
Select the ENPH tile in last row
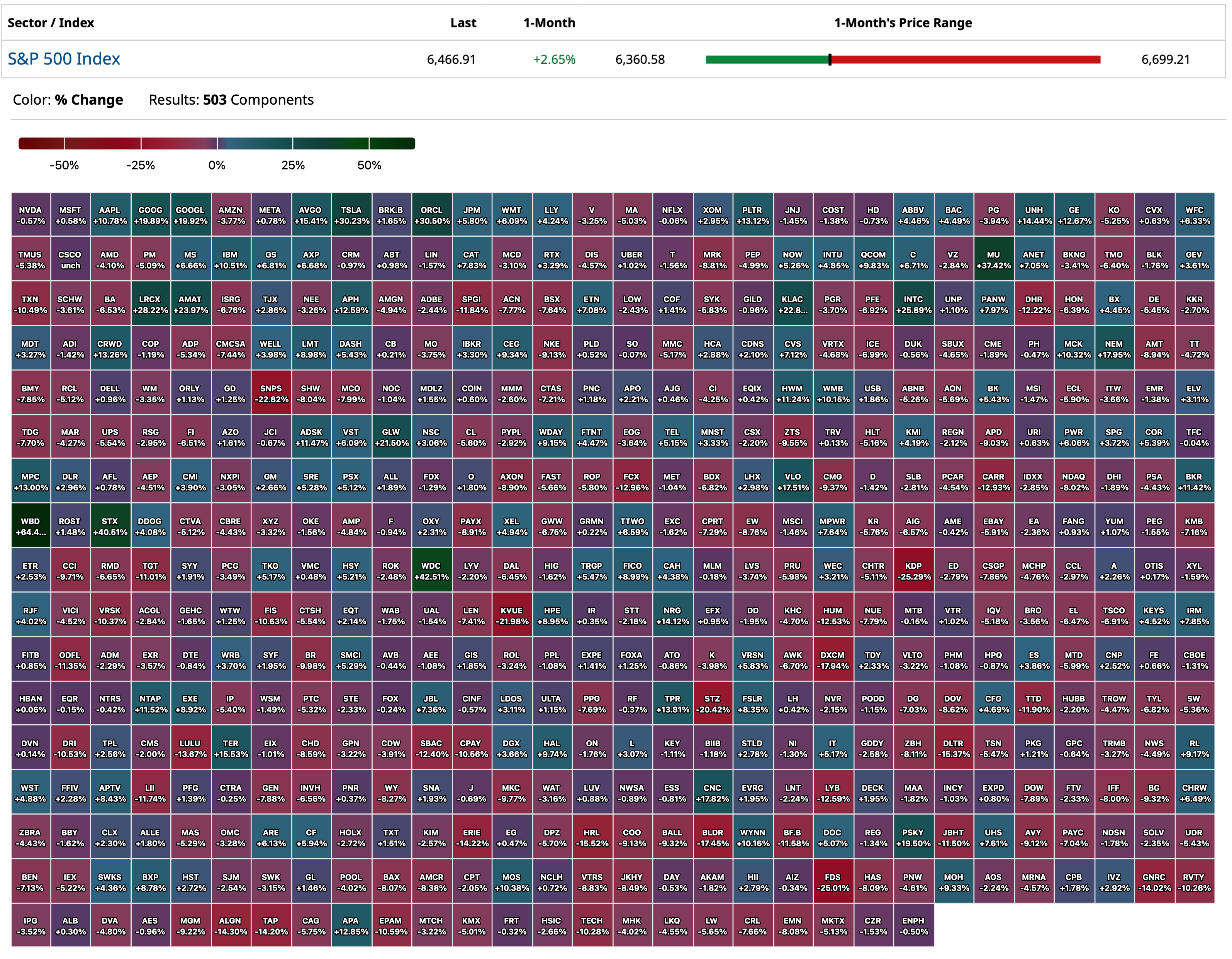[913, 926]
